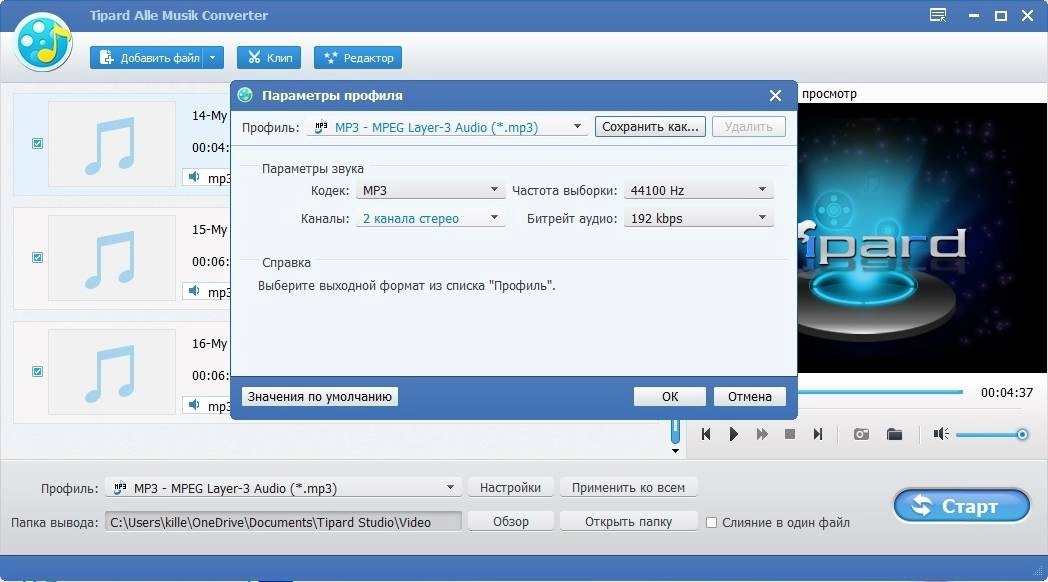Click Применить ко всем button
The width and height of the screenshot is (1048, 582).
[628, 488]
